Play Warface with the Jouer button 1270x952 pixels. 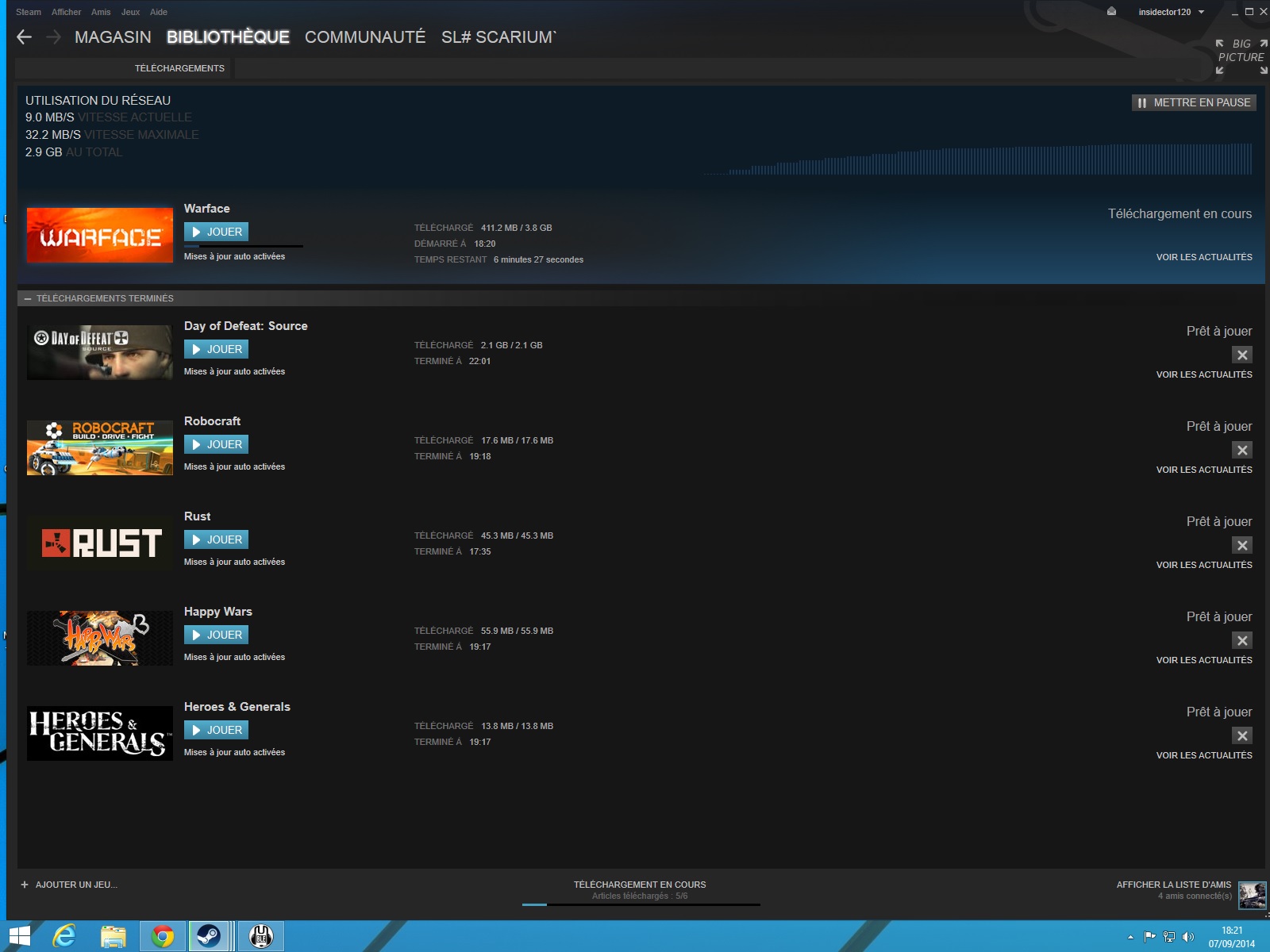(217, 232)
